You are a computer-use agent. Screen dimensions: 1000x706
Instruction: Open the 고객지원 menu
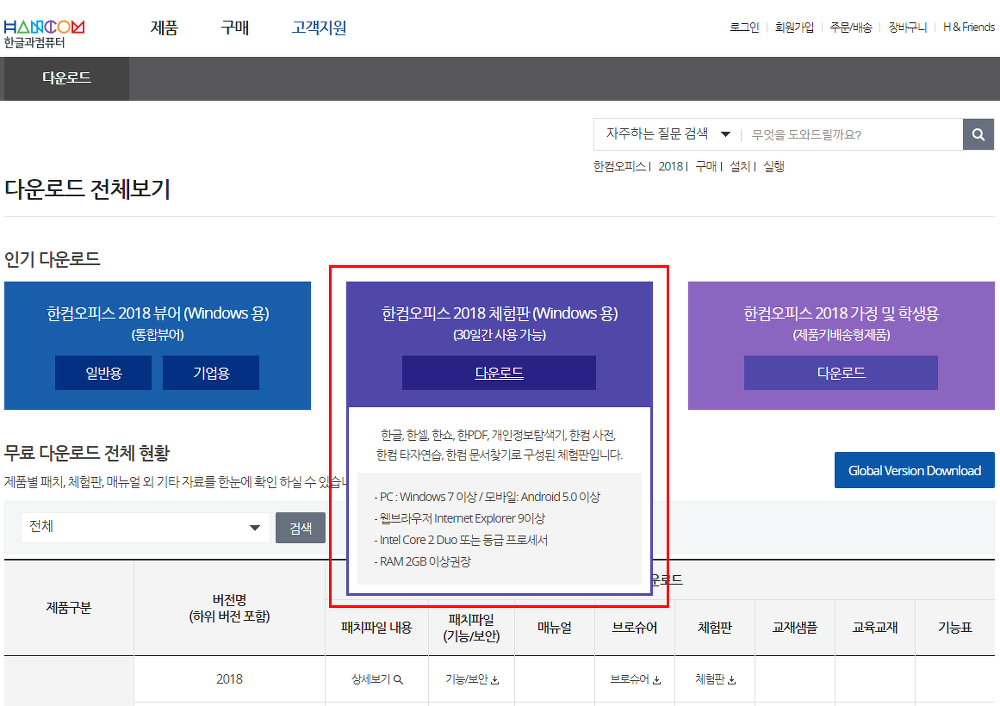coord(319,27)
